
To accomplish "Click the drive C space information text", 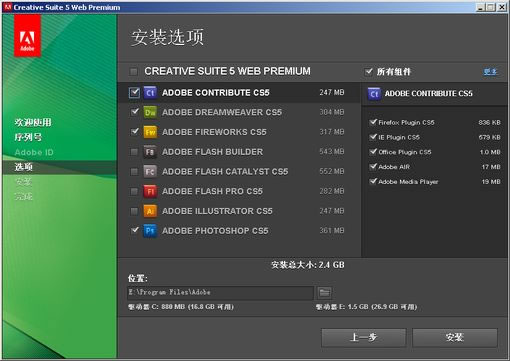I will click(x=181, y=307).
